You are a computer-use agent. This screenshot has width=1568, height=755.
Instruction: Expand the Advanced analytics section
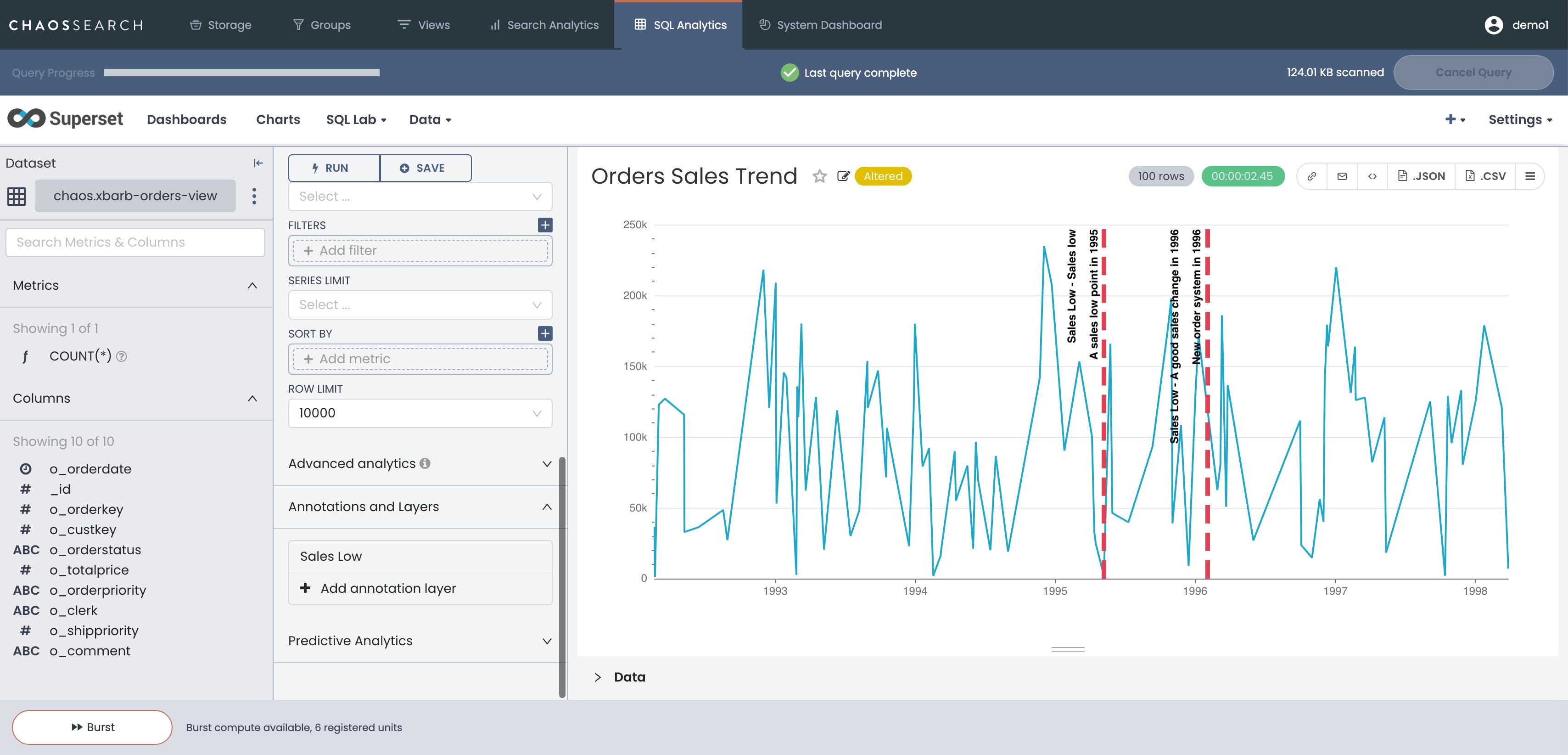547,464
